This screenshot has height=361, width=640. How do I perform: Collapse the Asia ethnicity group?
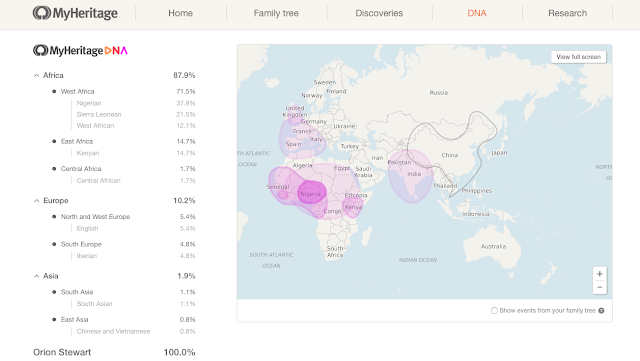pyautogui.click(x=36, y=276)
